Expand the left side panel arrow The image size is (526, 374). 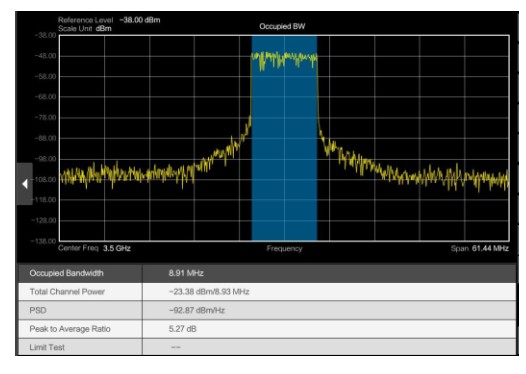pyautogui.click(x=24, y=184)
